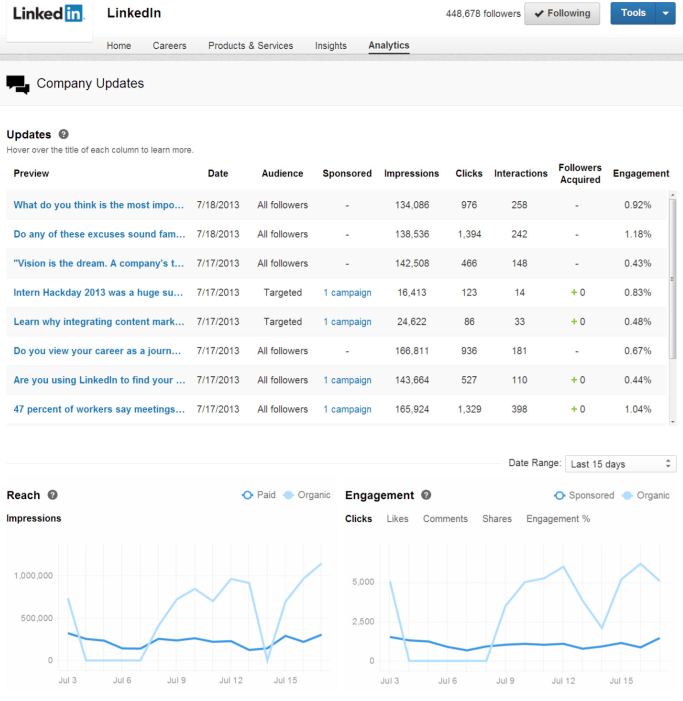
Task: Click the Updates table scroll down arrow
Action: click(x=672, y=422)
